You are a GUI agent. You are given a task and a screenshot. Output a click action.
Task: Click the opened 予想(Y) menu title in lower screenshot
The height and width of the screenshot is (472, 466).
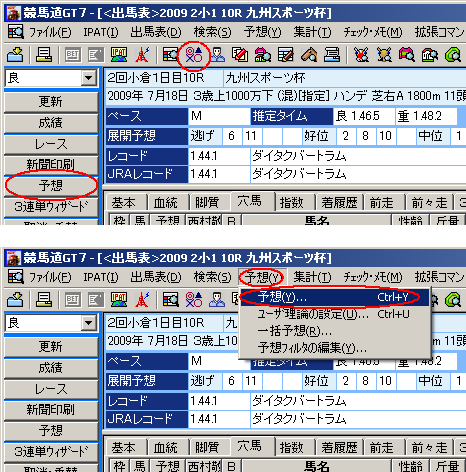coord(262,277)
